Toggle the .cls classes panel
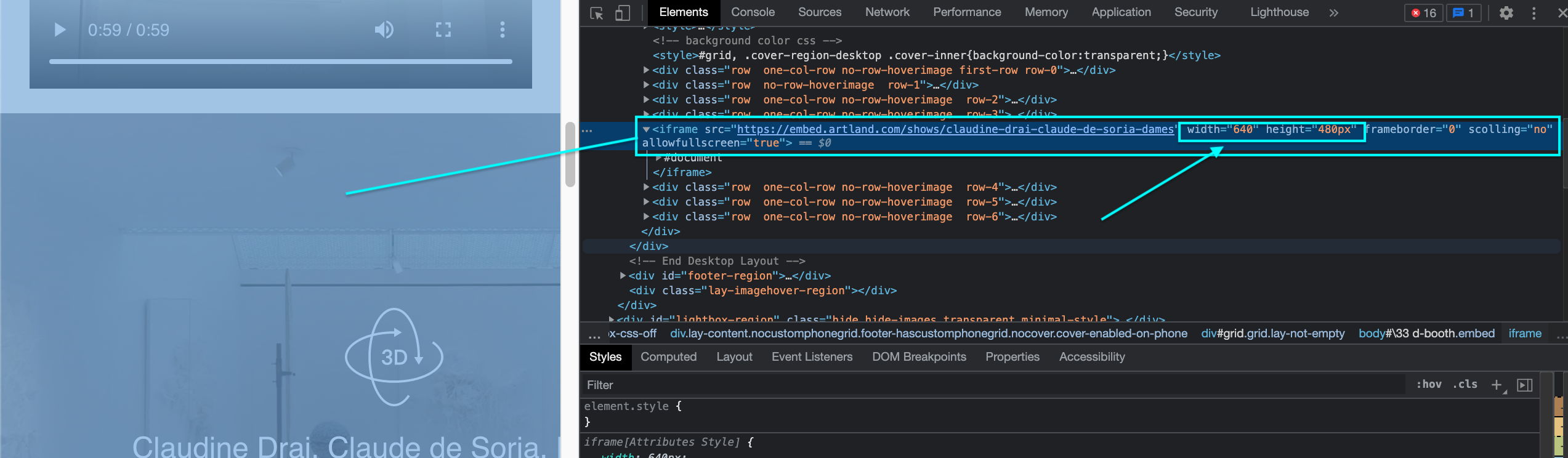This screenshot has width=1568, height=458. [x=1465, y=385]
